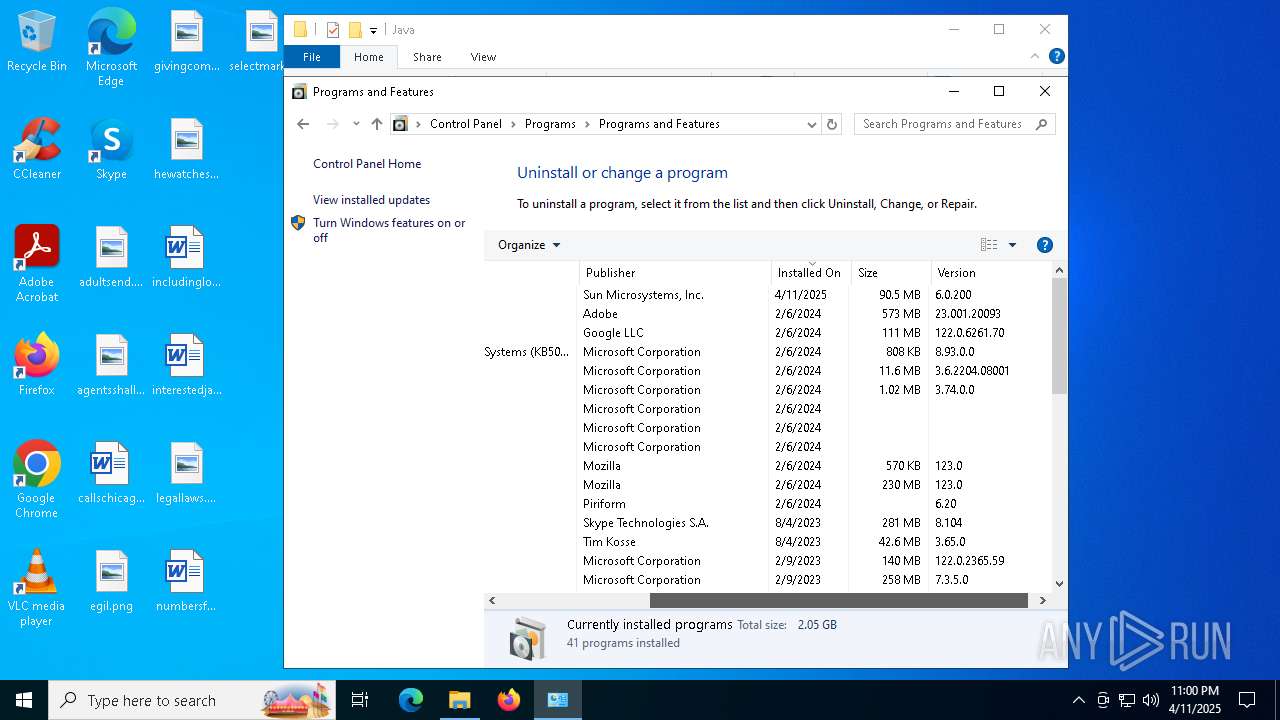Select the Tim Kosse program row

[768, 542]
